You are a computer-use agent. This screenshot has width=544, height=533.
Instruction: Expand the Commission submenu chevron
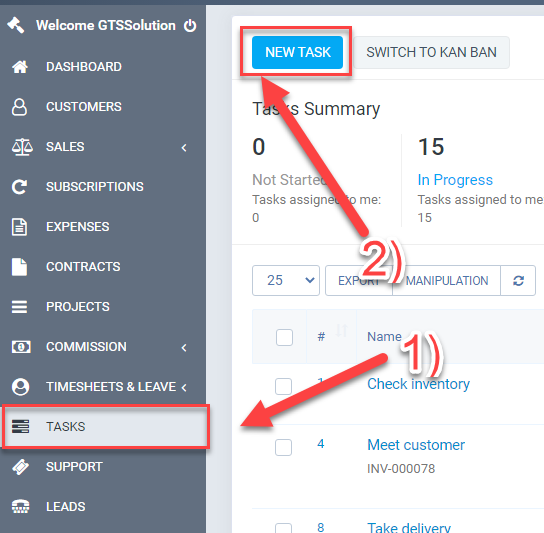[x=184, y=348]
